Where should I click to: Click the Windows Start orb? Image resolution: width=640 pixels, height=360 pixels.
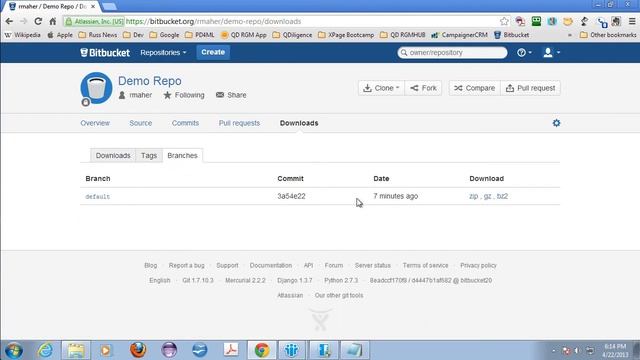pyautogui.click(x=13, y=351)
